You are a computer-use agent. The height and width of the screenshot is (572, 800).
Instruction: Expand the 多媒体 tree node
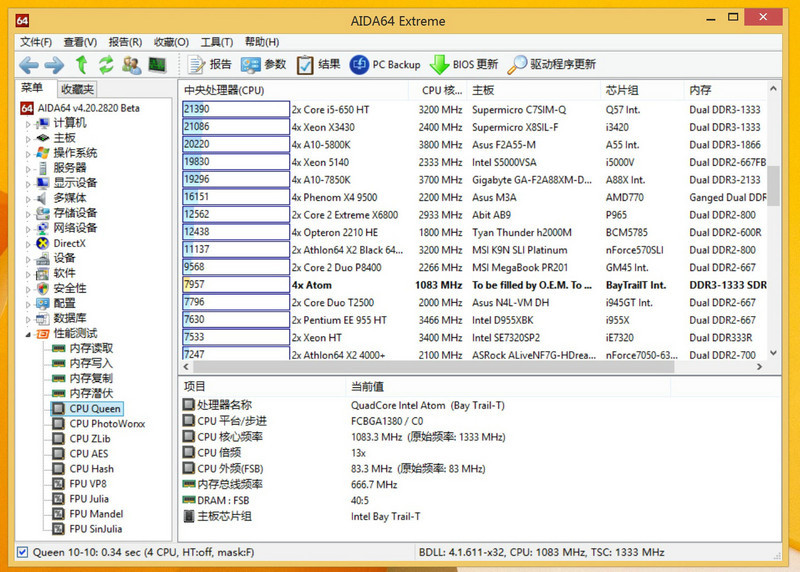(29, 199)
